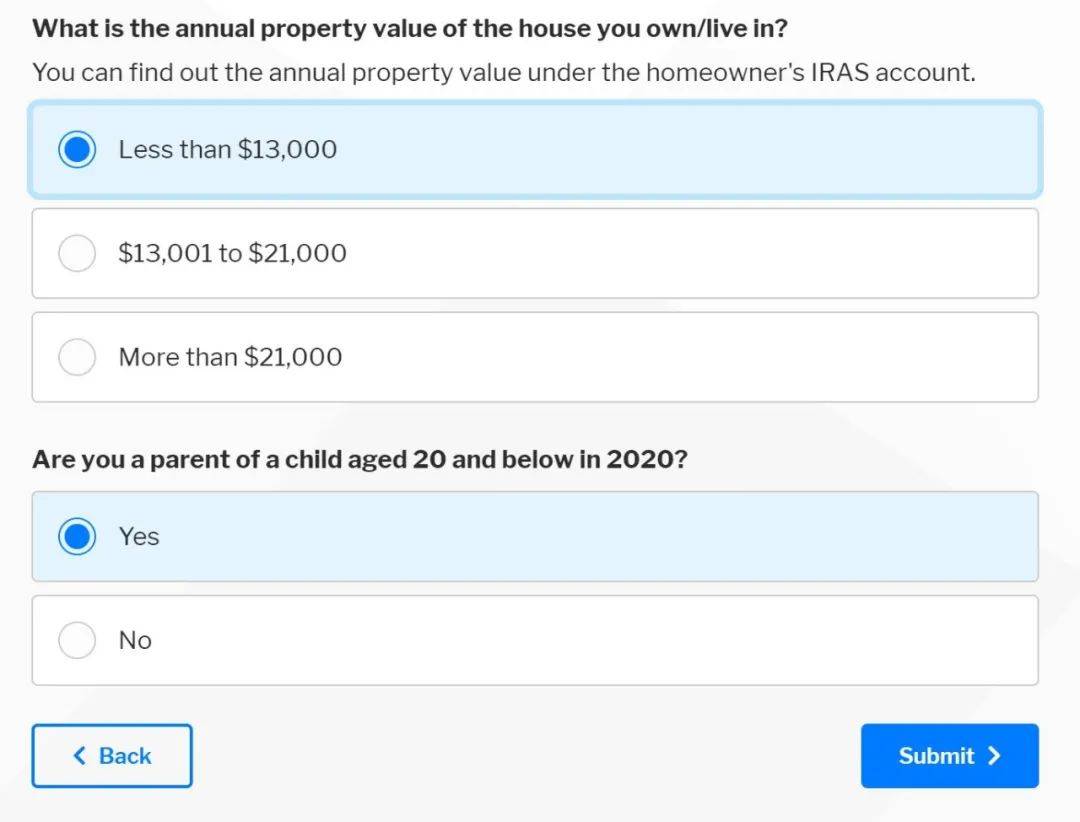Click the child aged 20 question heading

pos(359,460)
